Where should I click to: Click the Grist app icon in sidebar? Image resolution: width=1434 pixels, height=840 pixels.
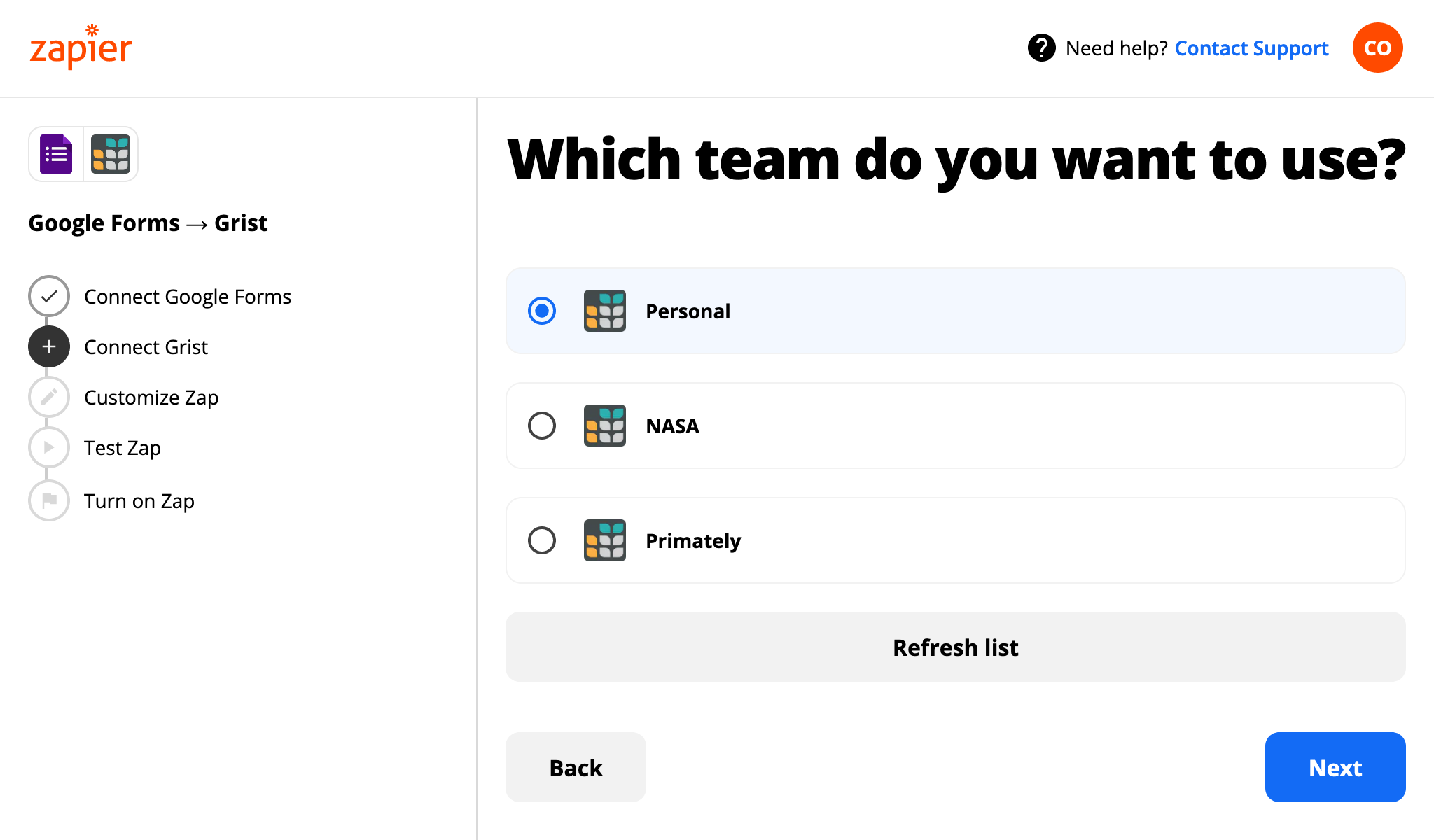point(110,153)
